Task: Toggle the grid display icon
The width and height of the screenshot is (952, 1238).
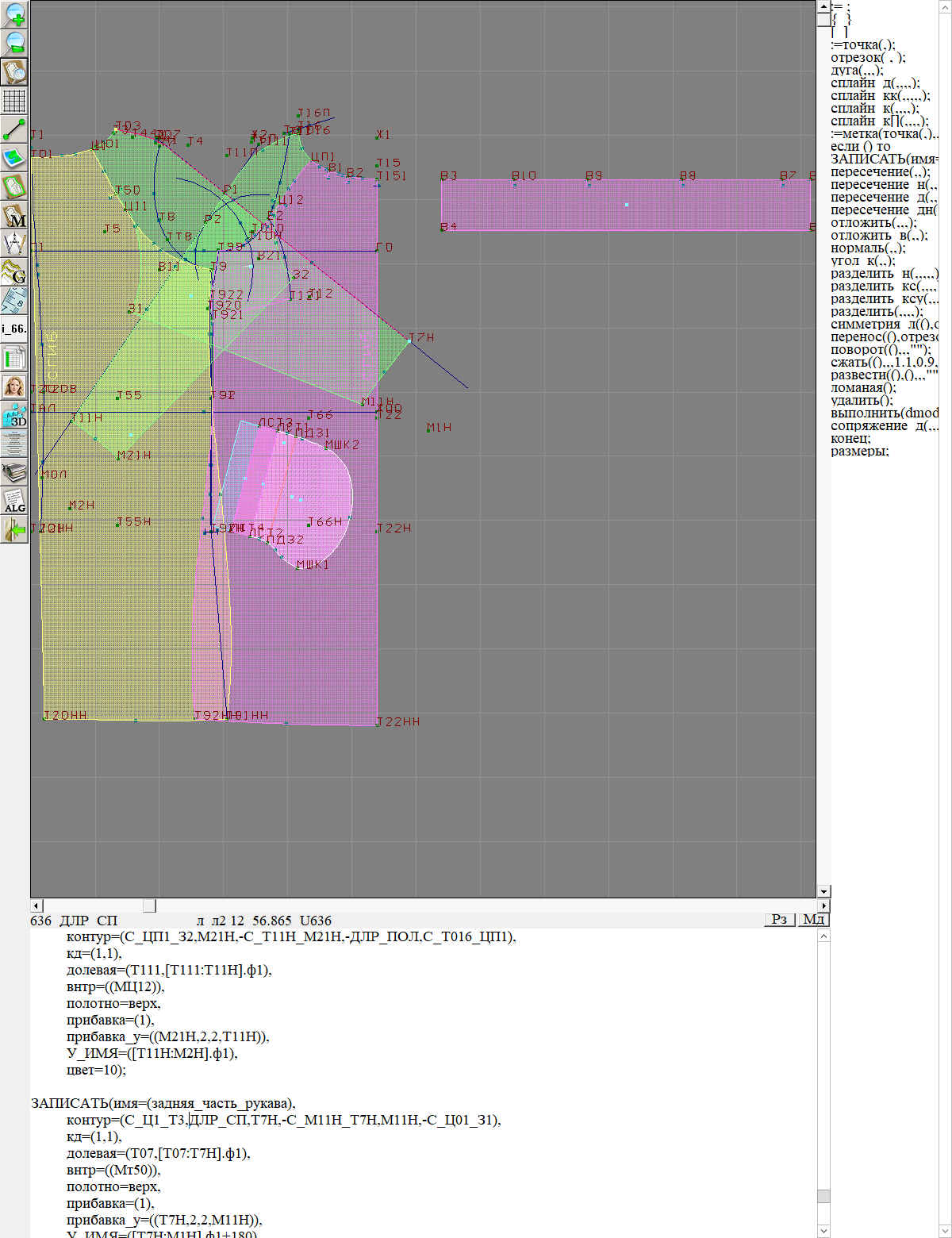Action: point(15,100)
